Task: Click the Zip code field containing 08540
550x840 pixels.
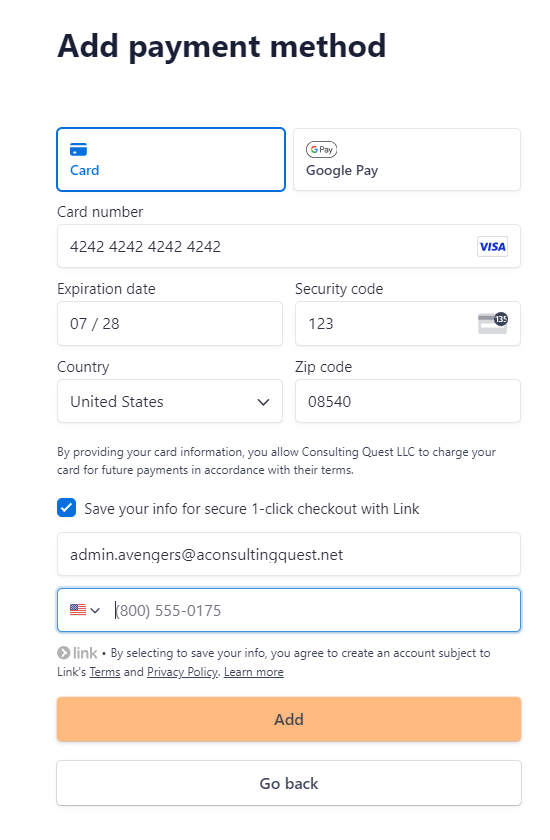Action: pos(408,401)
